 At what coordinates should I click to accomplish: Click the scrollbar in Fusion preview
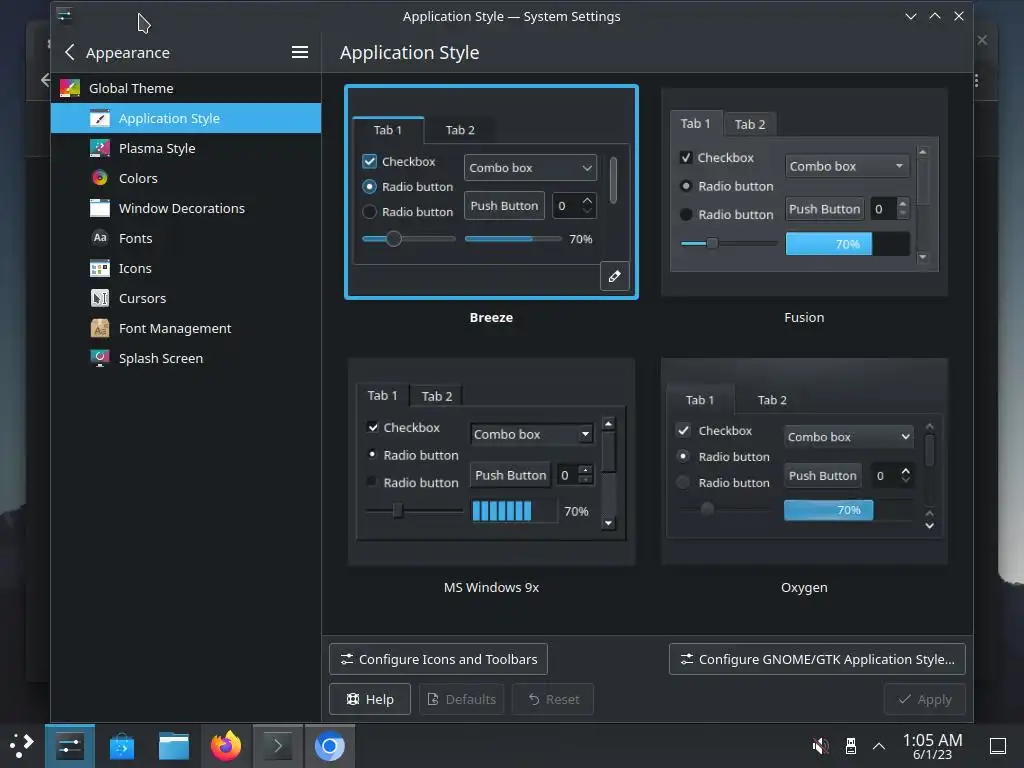click(923, 204)
